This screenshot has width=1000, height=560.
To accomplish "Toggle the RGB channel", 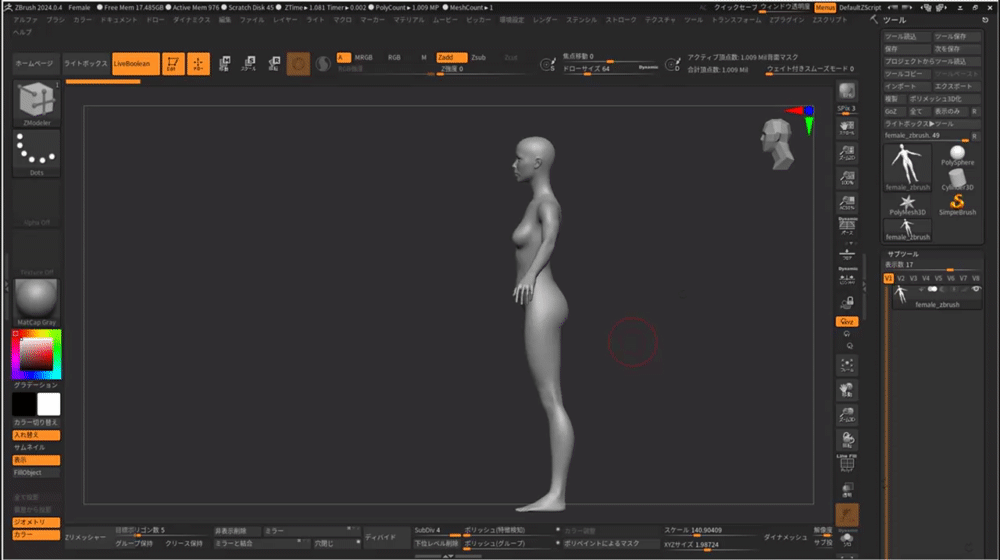I will click(394, 57).
